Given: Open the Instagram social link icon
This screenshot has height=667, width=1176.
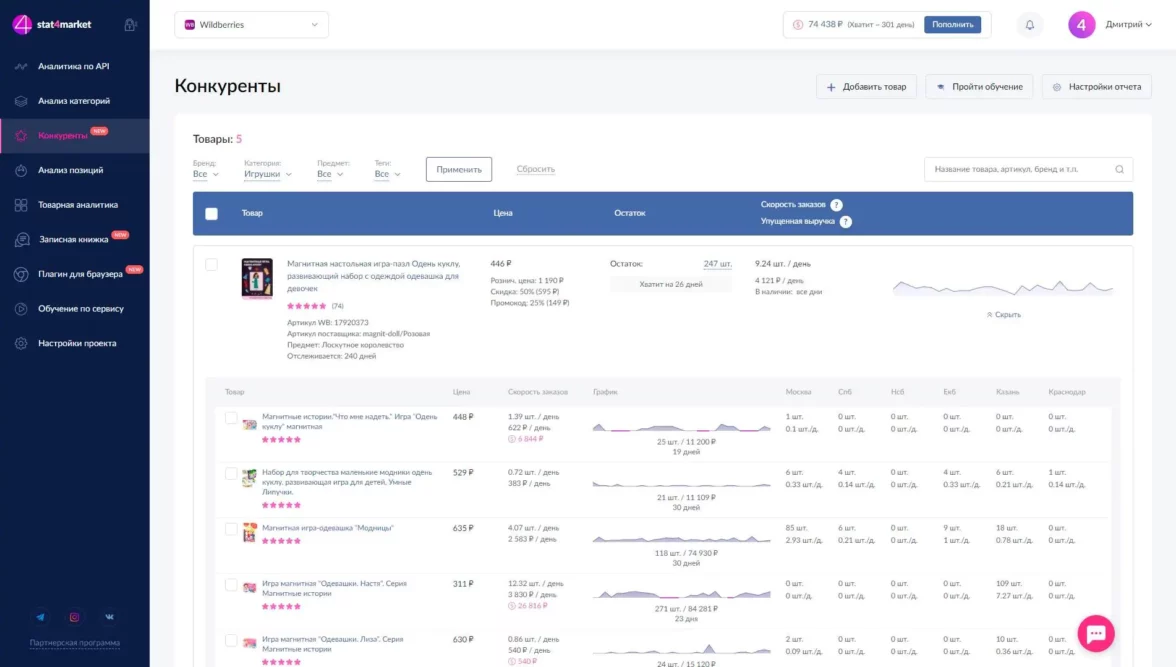Looking at the screenshot, I should tap(74, 617).
